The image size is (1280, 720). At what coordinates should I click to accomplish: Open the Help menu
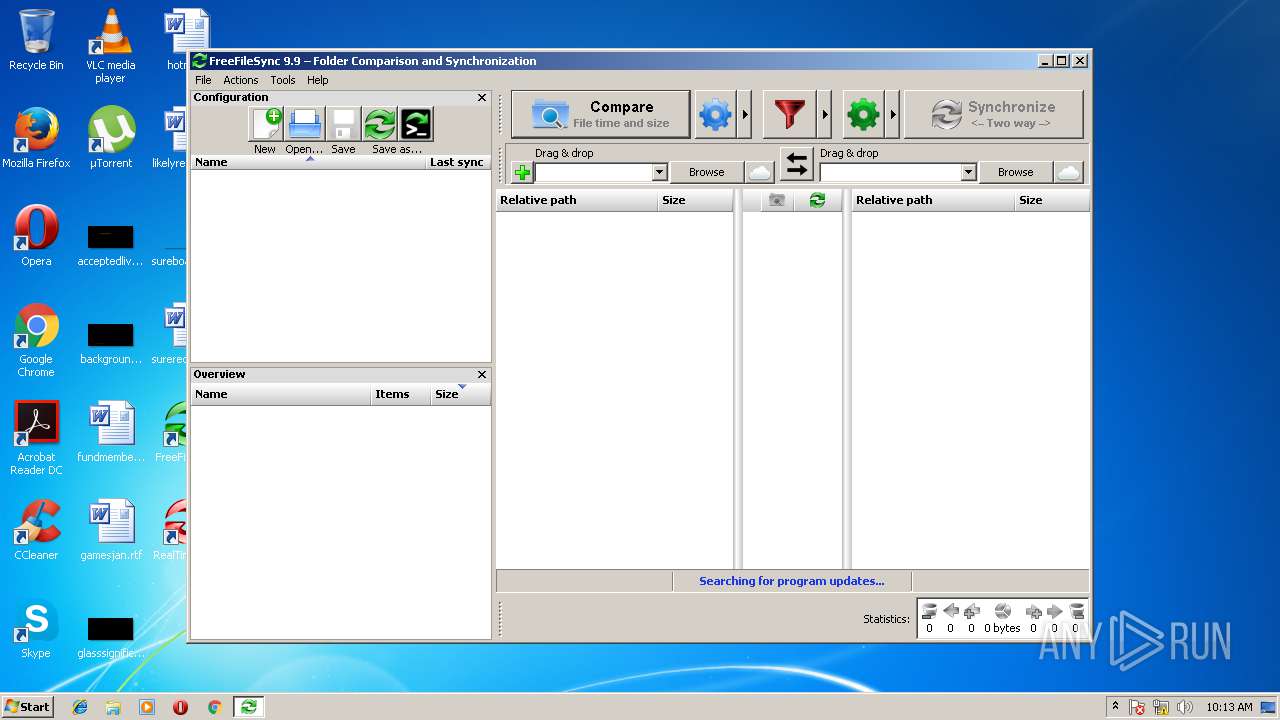318,80
